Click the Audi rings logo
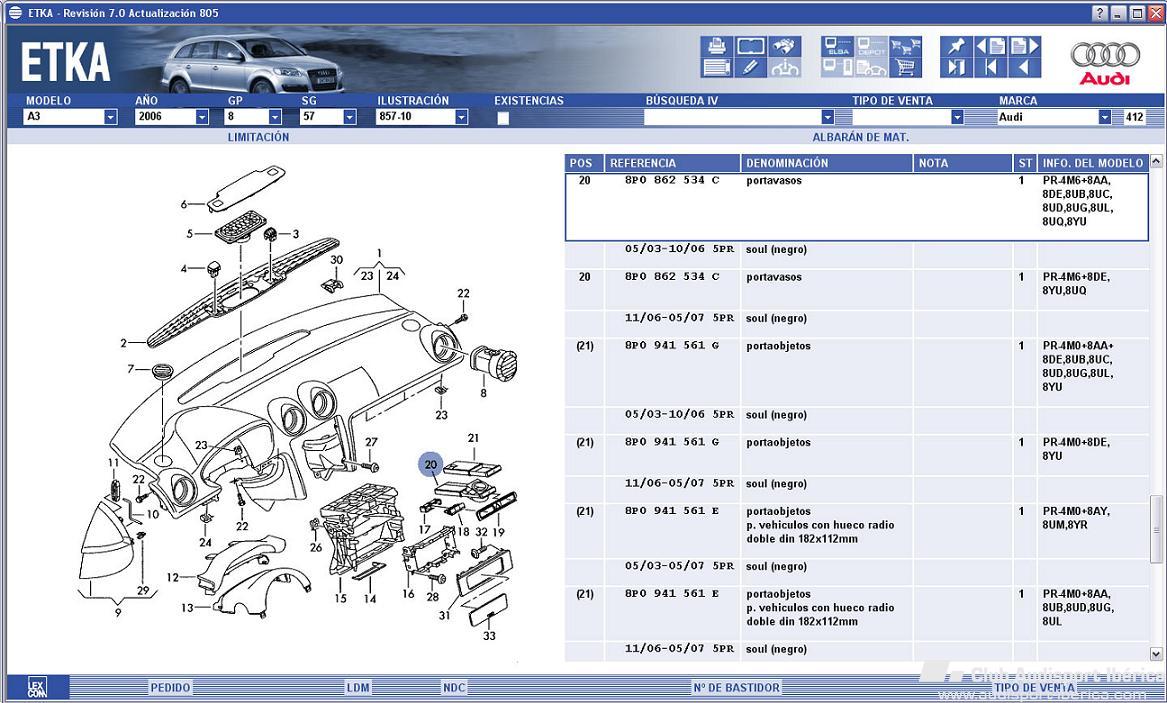 tap(1105, 62)
